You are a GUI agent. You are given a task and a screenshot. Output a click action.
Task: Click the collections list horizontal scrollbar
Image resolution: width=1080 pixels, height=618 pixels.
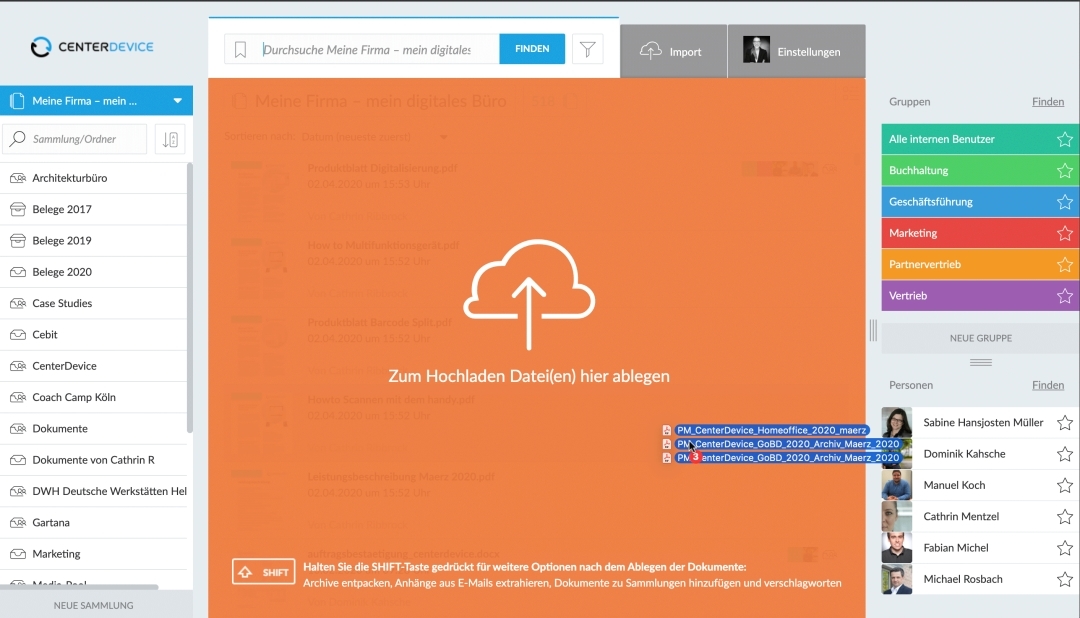coord(81,587)
